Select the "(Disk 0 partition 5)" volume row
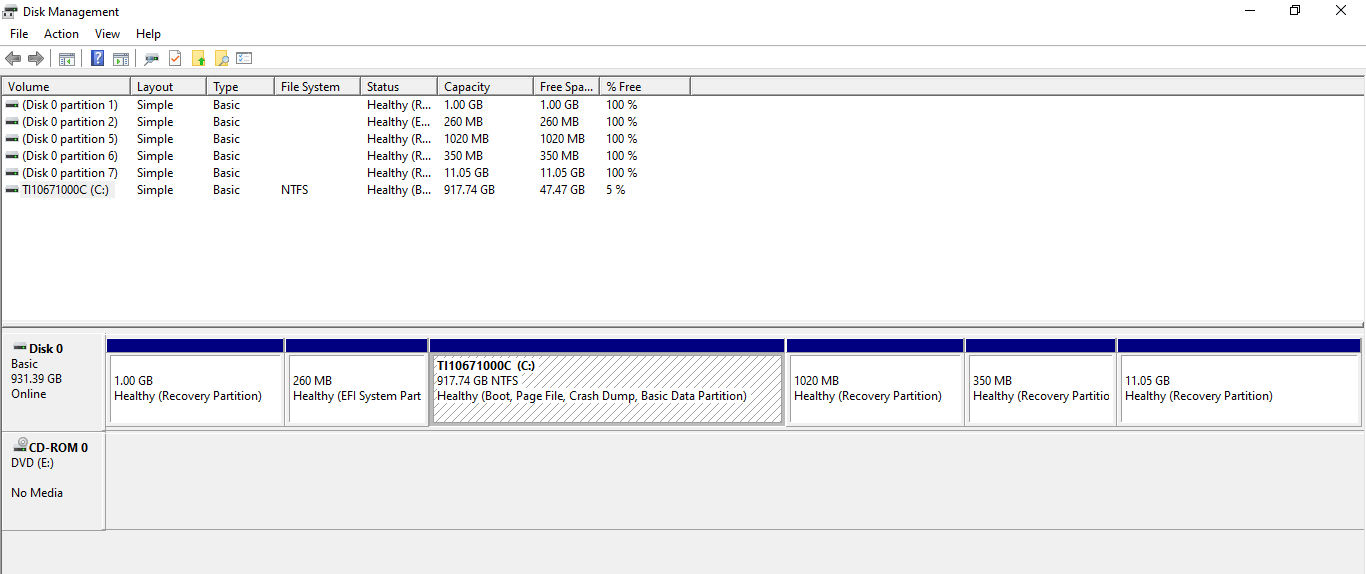 point(346,139)
